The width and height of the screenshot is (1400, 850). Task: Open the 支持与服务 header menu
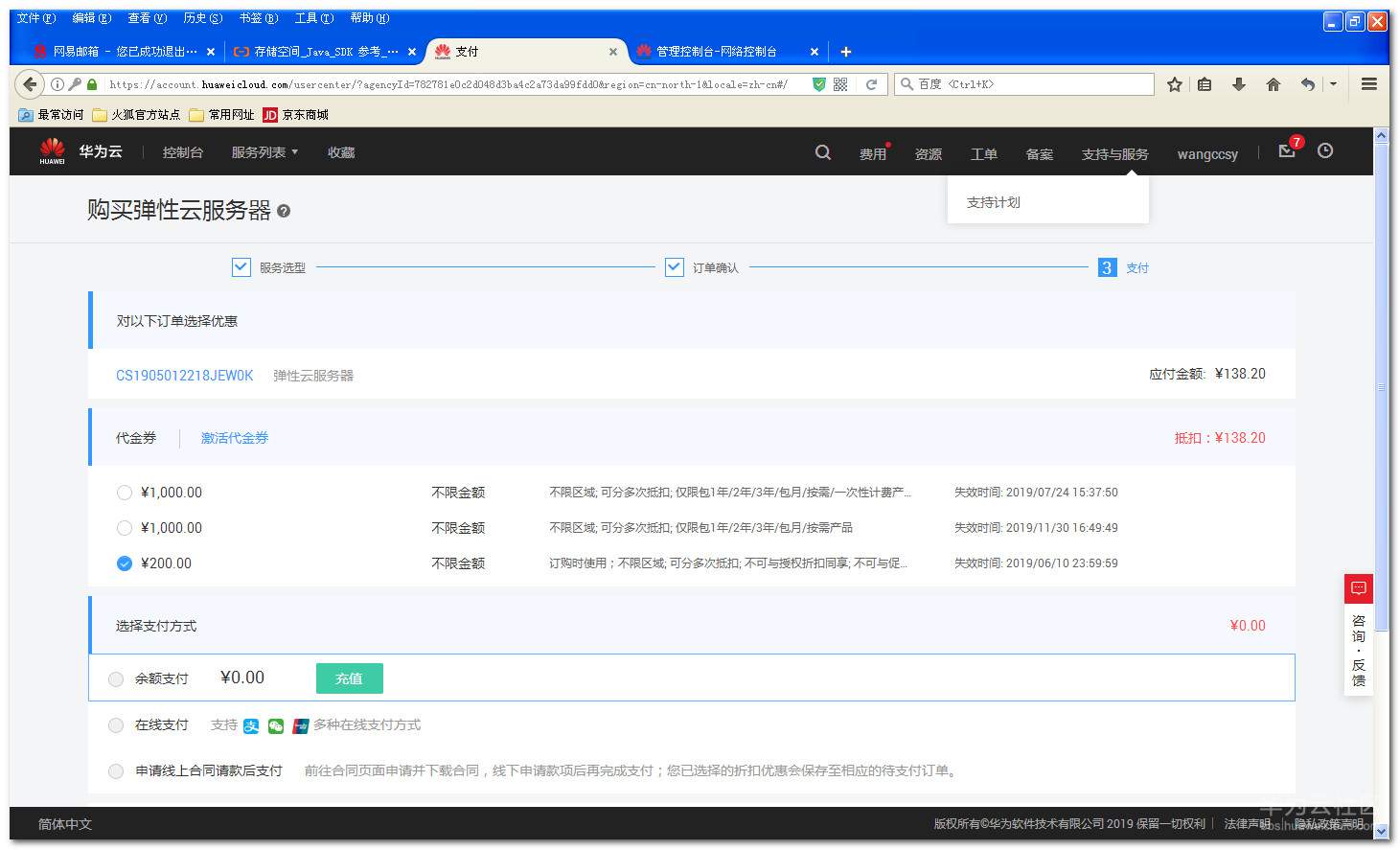point(1115,153)
